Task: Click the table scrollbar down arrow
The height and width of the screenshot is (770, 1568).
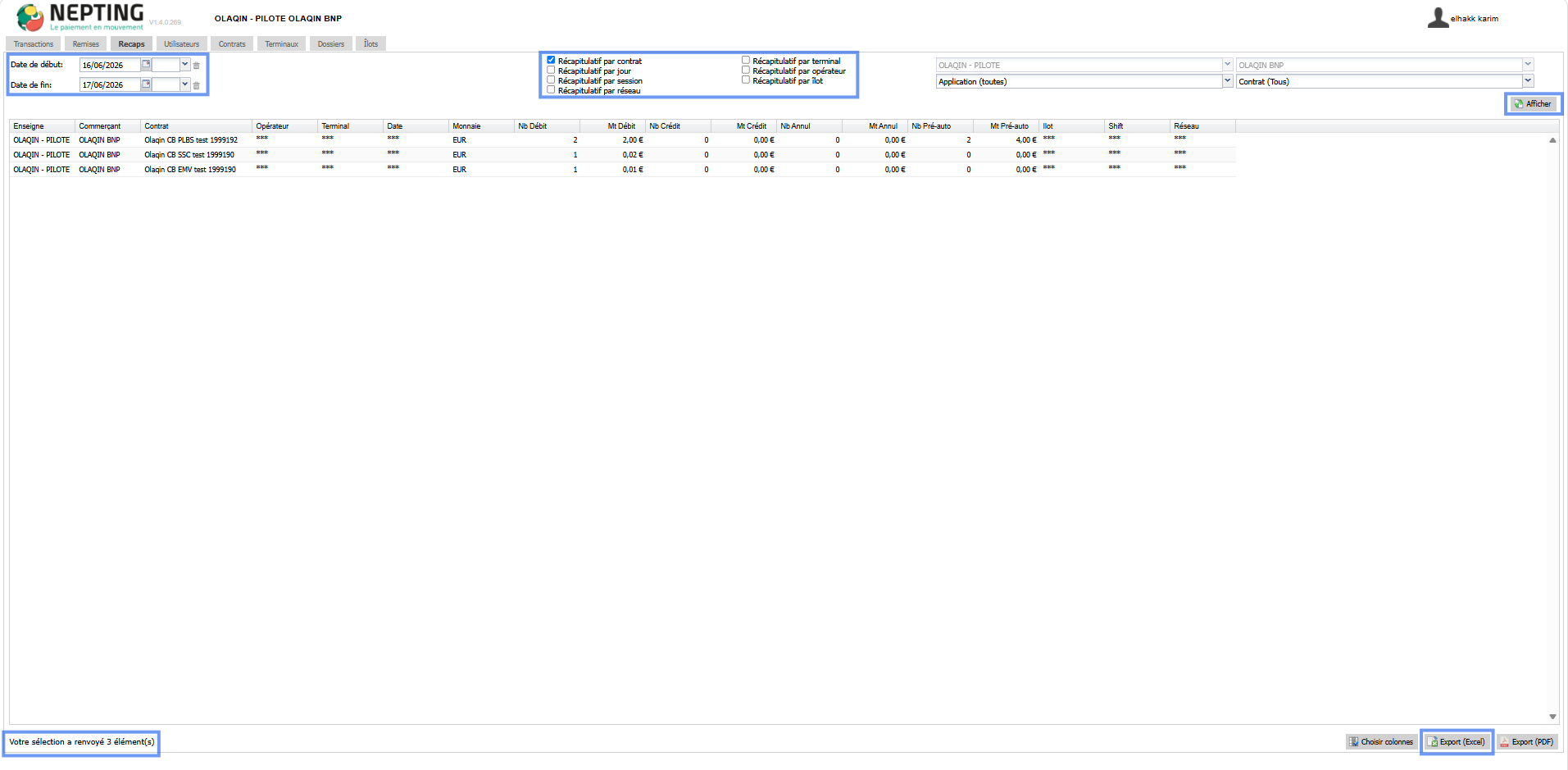Action: point(1552,717)
